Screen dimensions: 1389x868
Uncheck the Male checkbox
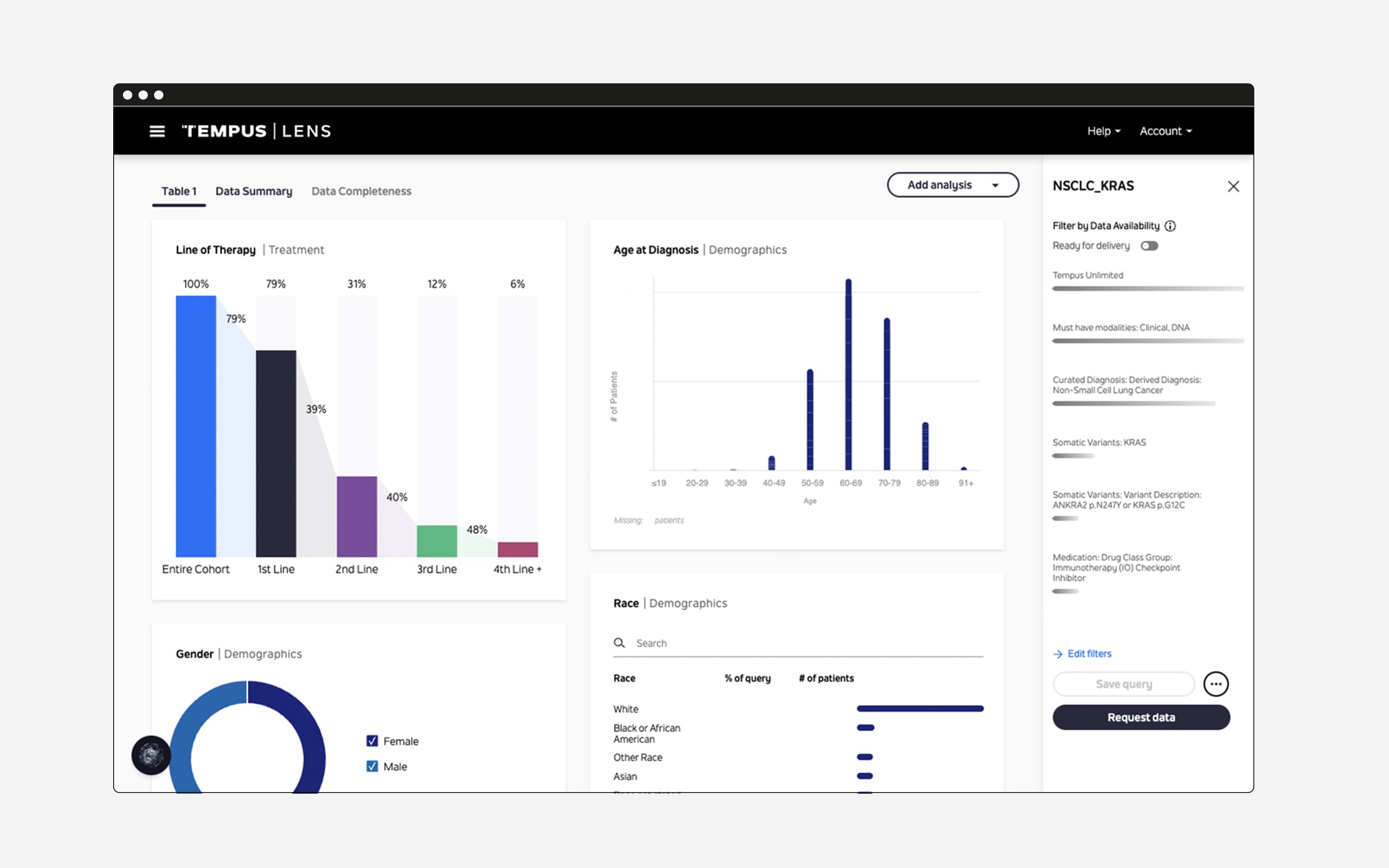(372, 767)
